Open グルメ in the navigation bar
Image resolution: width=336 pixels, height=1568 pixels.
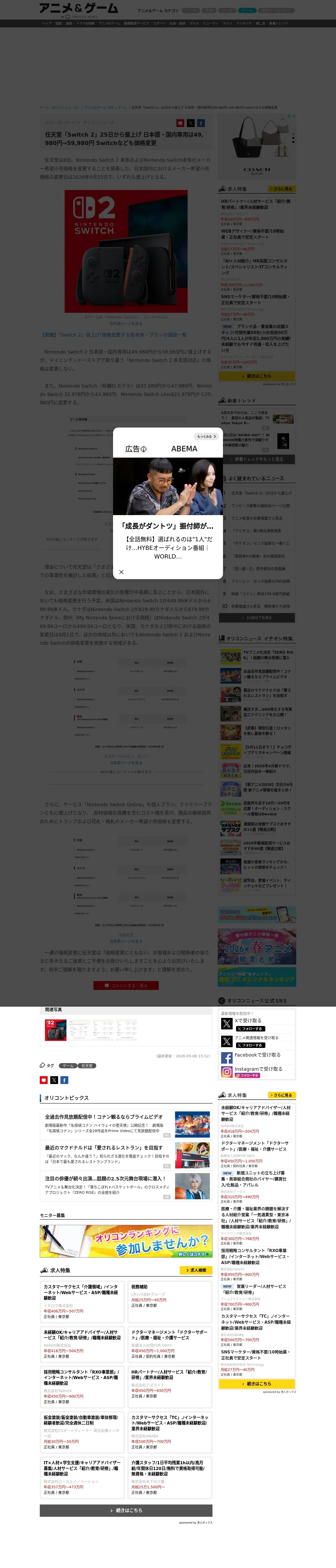(x=194, y=24)
